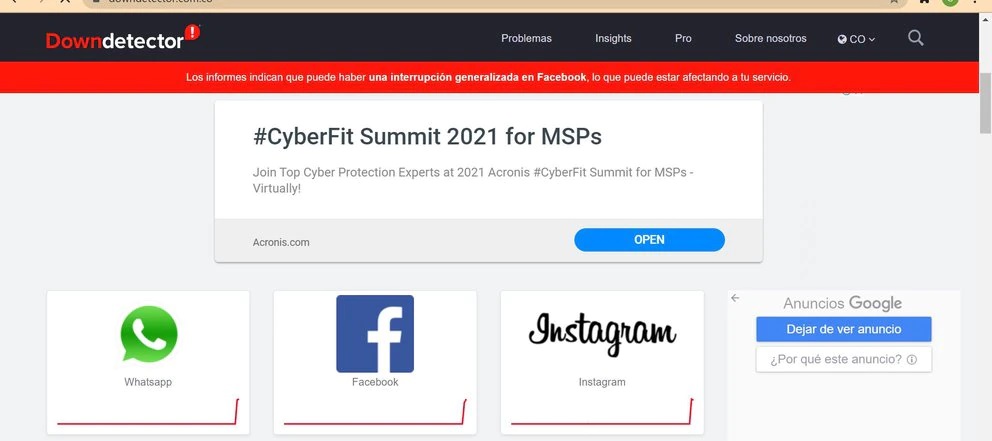
Task: Click the globe icon next to CO
Action: click(x=842, y=39)
